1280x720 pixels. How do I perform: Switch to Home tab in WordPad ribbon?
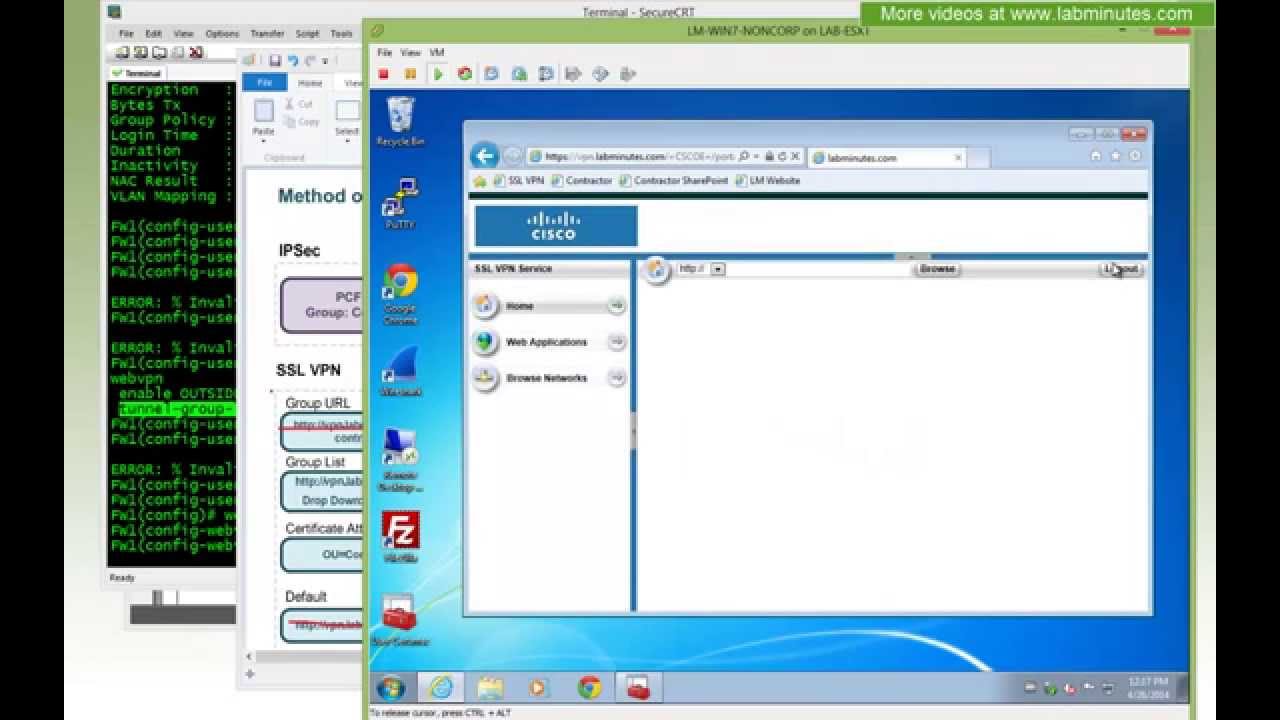pyautogui.click(x=310, y=83)
